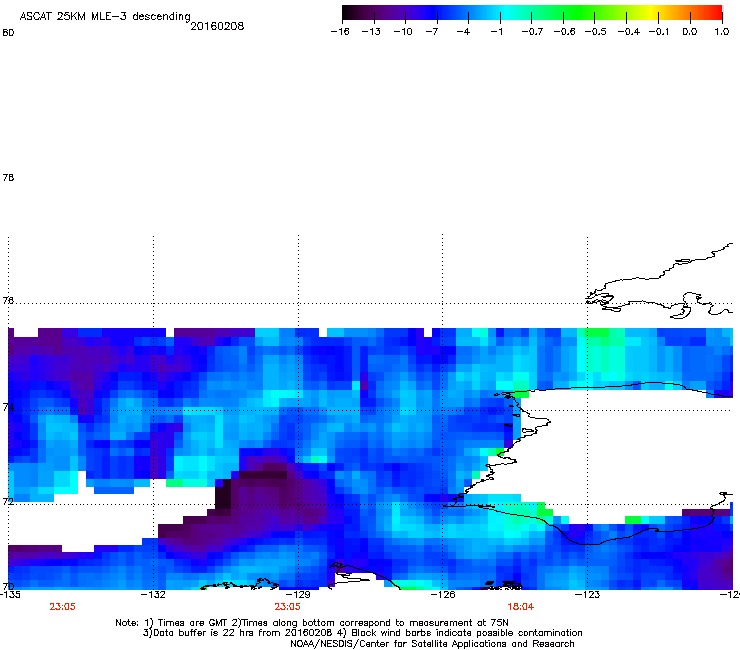The height and width of the screenshot is (650, 740).
Task: Click the -4 colorbar label
Action: (x=463, y=32)
